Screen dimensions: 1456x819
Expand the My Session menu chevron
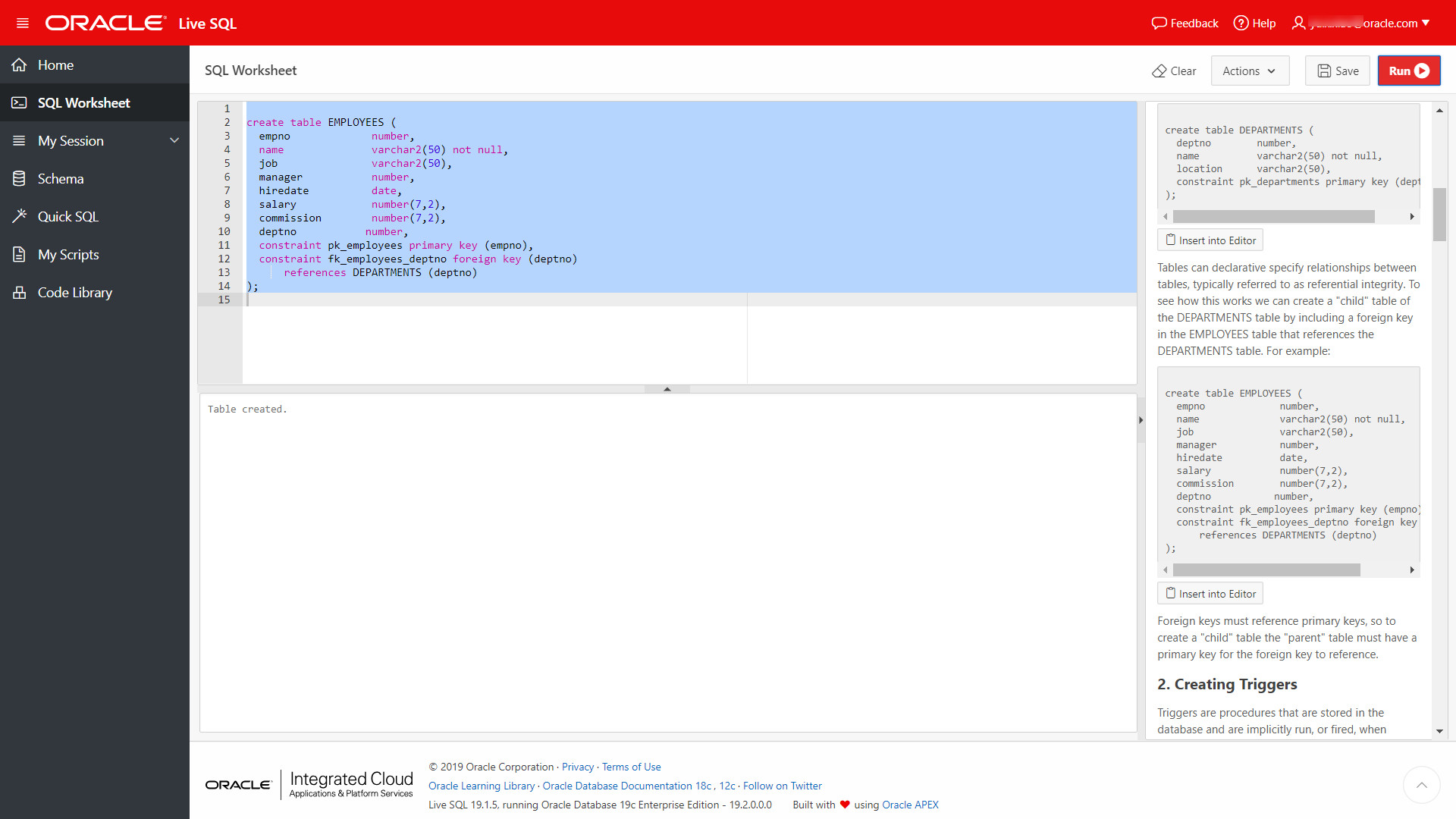[x=174, y=141]
